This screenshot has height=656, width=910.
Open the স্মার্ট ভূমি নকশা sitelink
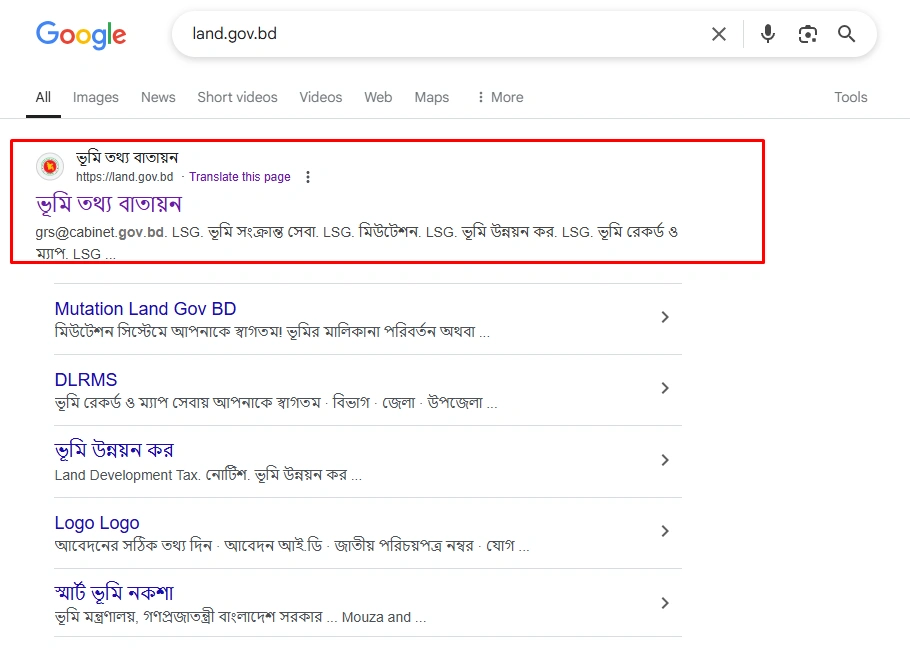coord(114,594)
